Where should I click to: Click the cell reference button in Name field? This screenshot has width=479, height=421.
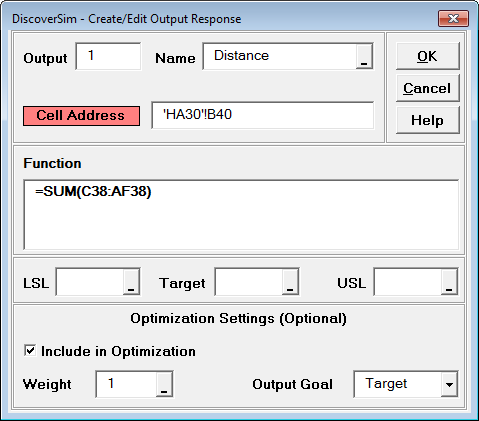point(364,56)
